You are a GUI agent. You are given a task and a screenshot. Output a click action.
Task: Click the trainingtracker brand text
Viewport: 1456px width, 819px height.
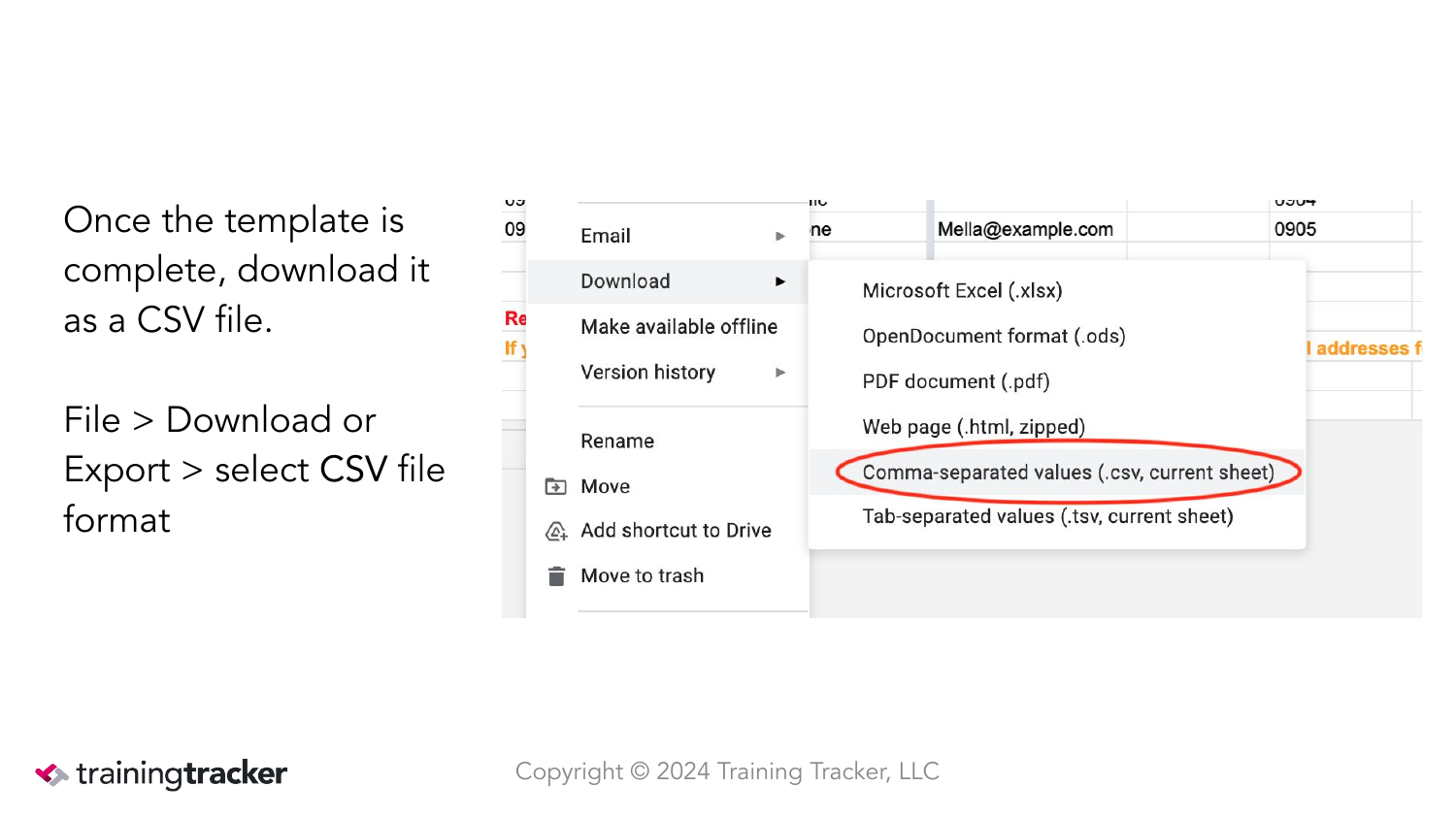(182, 773)
